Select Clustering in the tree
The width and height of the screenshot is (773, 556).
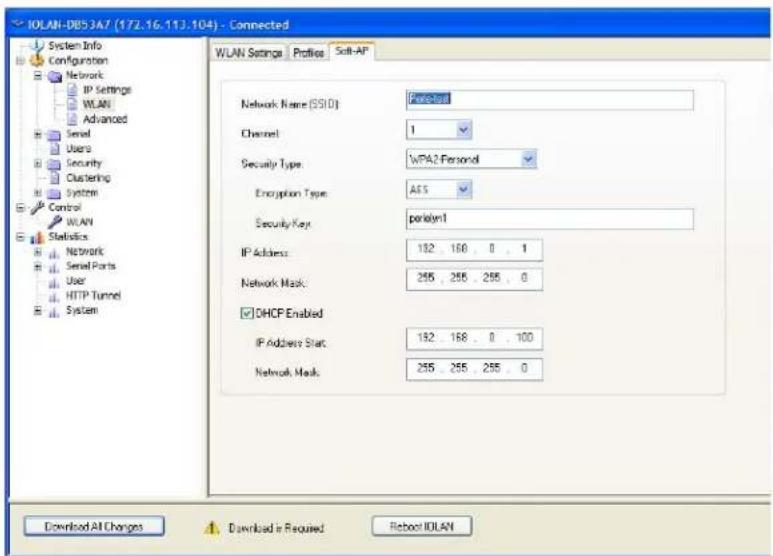coord(88,178)
